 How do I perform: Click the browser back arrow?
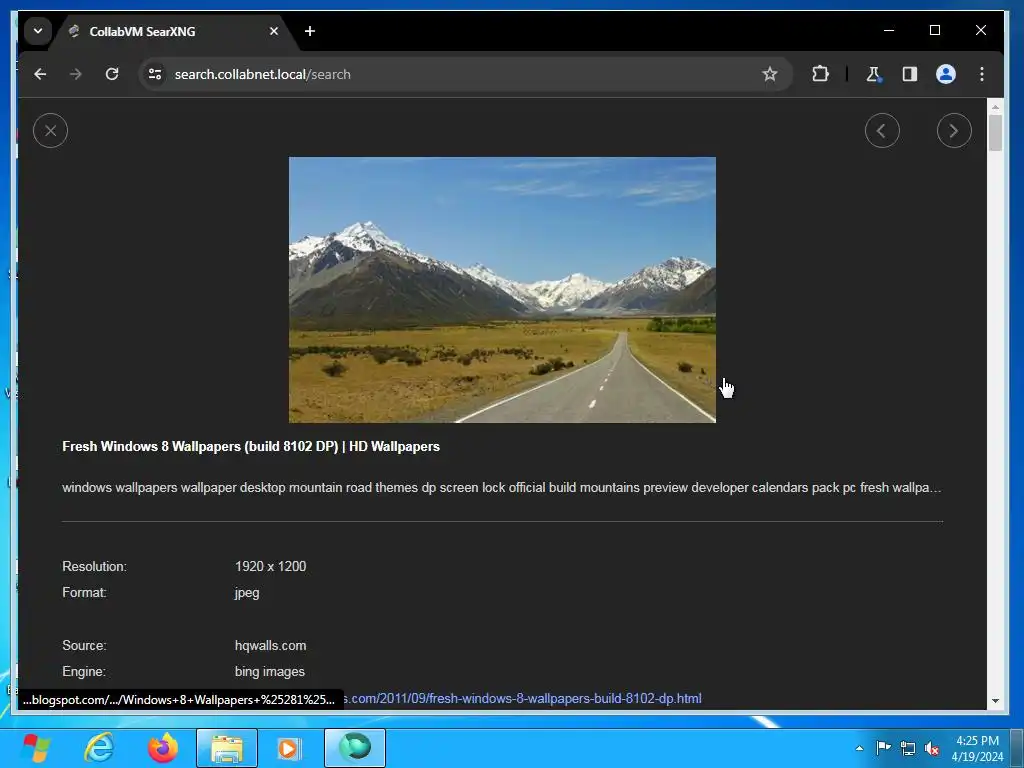[40, 74]
